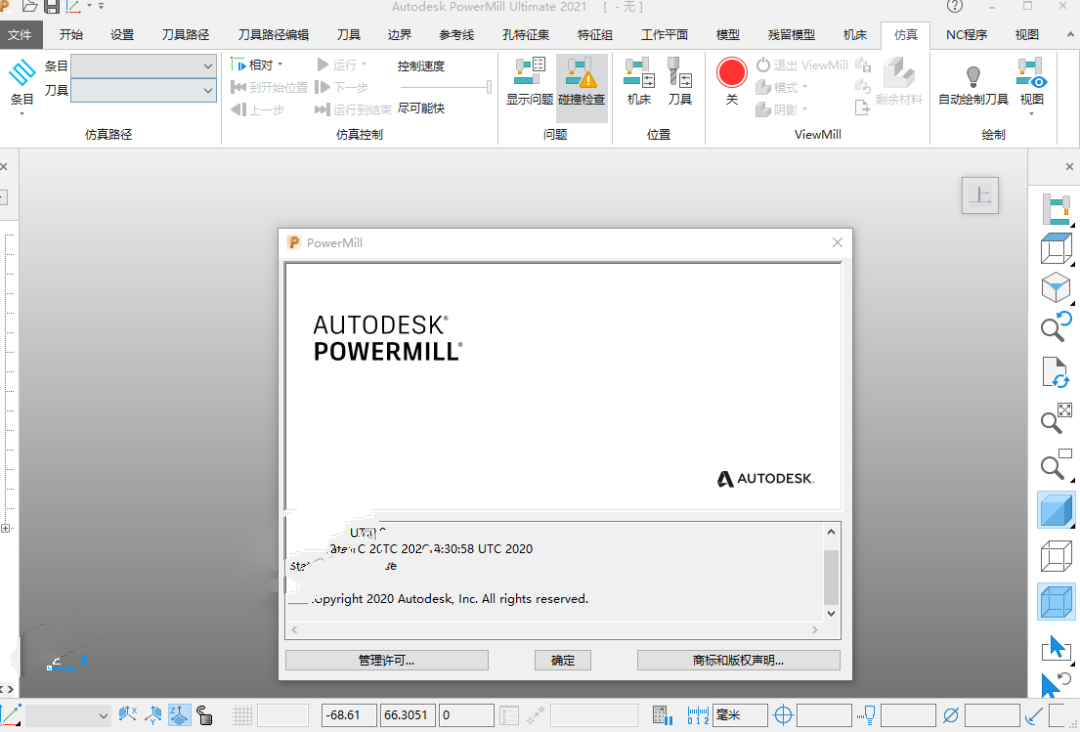Image resolution: width=1080 pixels, height=732 pixels.
Task: Click the diameter symbol icon in status bar
Action: 951,715
